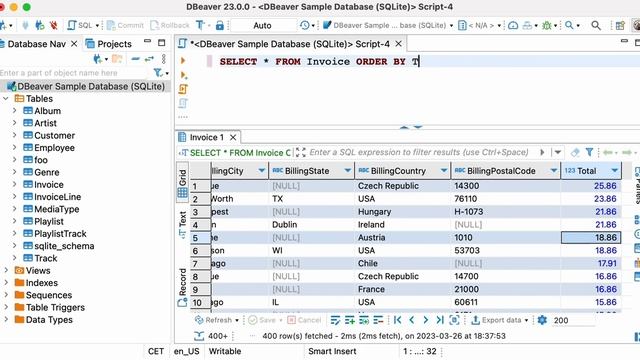Delete current row icon
Viewport: 640px width, 360px height.
(378, 320)
